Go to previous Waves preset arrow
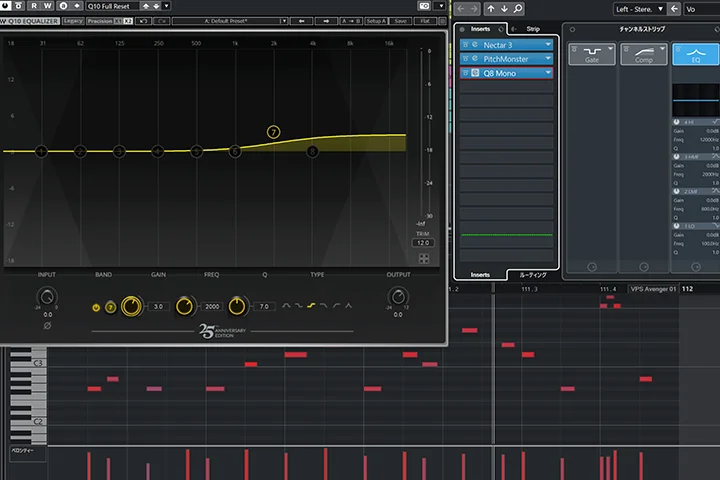The height and width of the screenshot is (480, 720). (301, 21)
